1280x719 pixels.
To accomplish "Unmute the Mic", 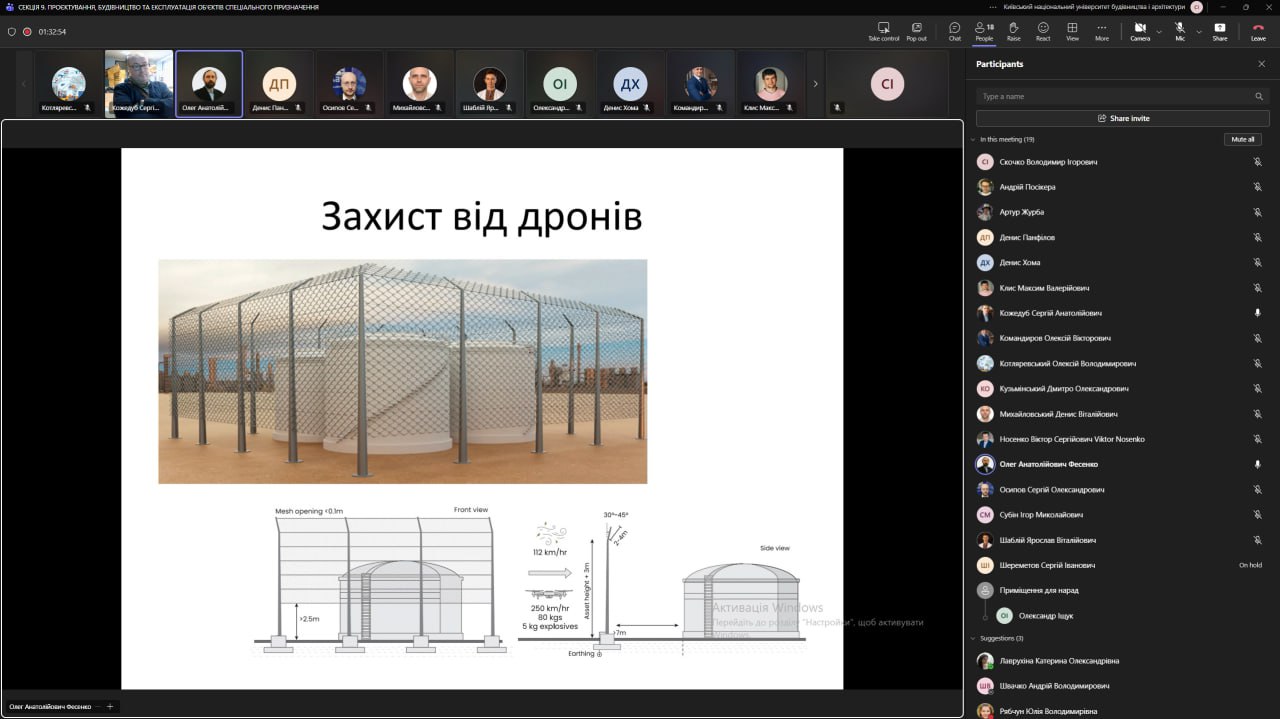I will (x=1180, y=31).
